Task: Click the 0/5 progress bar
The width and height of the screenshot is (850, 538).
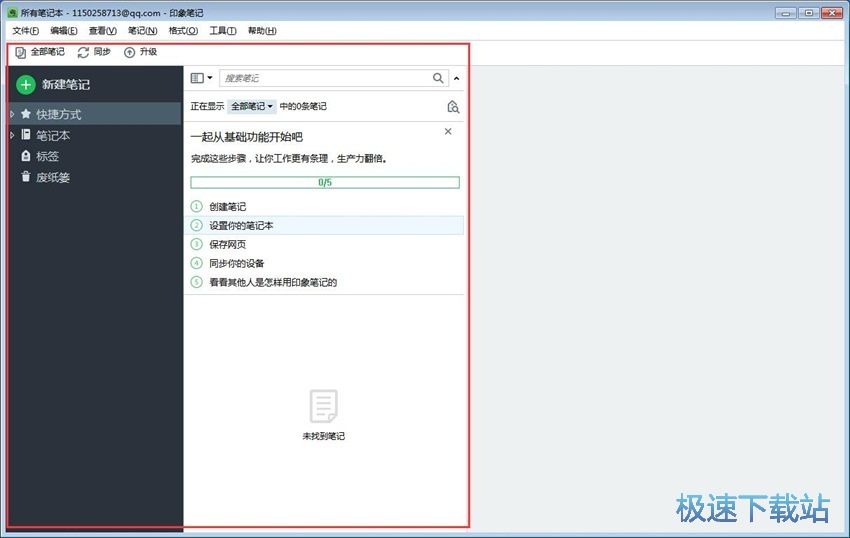Action: 325,182
